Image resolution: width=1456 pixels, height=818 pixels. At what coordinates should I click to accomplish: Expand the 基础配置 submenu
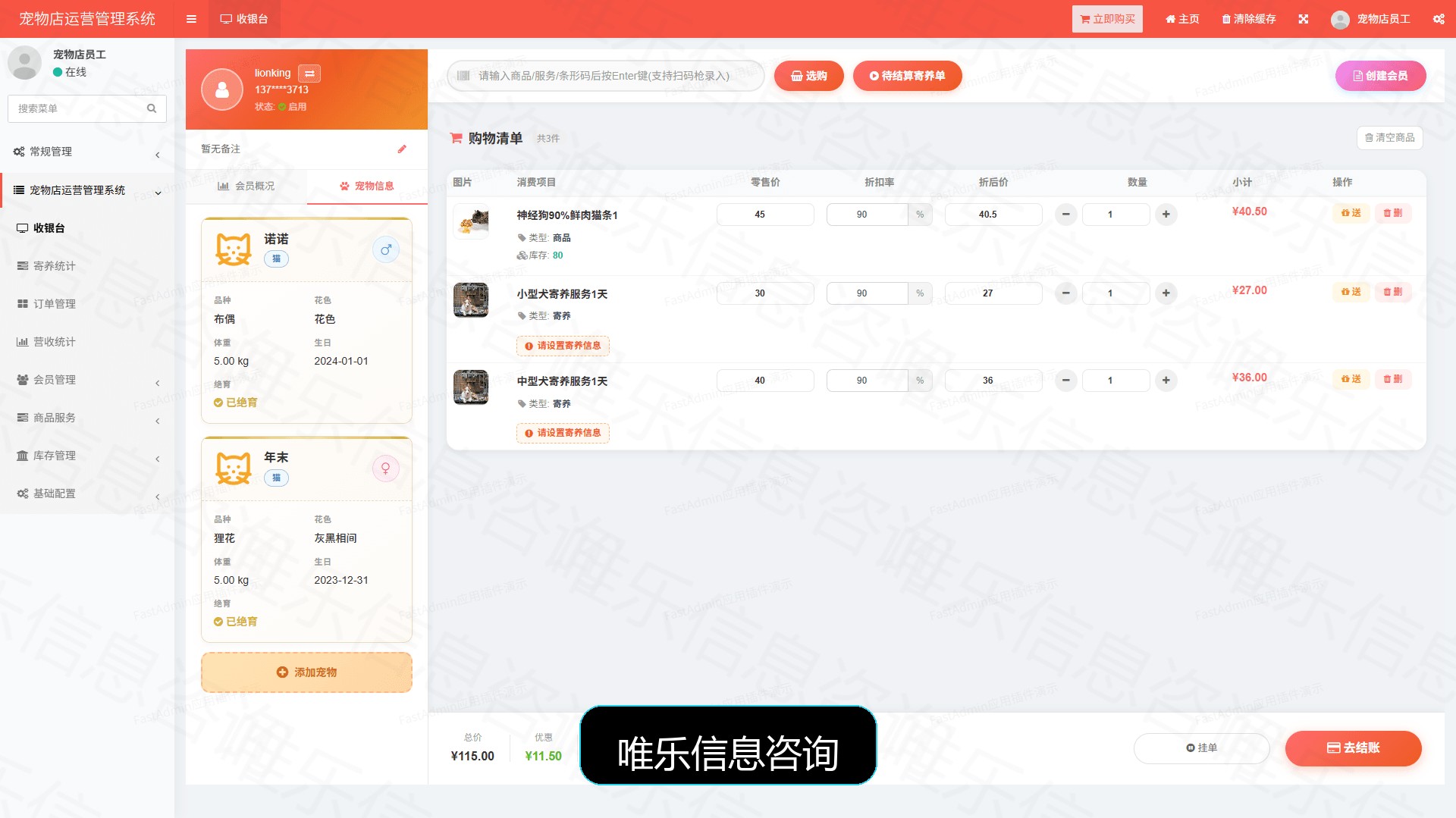pyautogui.click(x=87, y=494)
